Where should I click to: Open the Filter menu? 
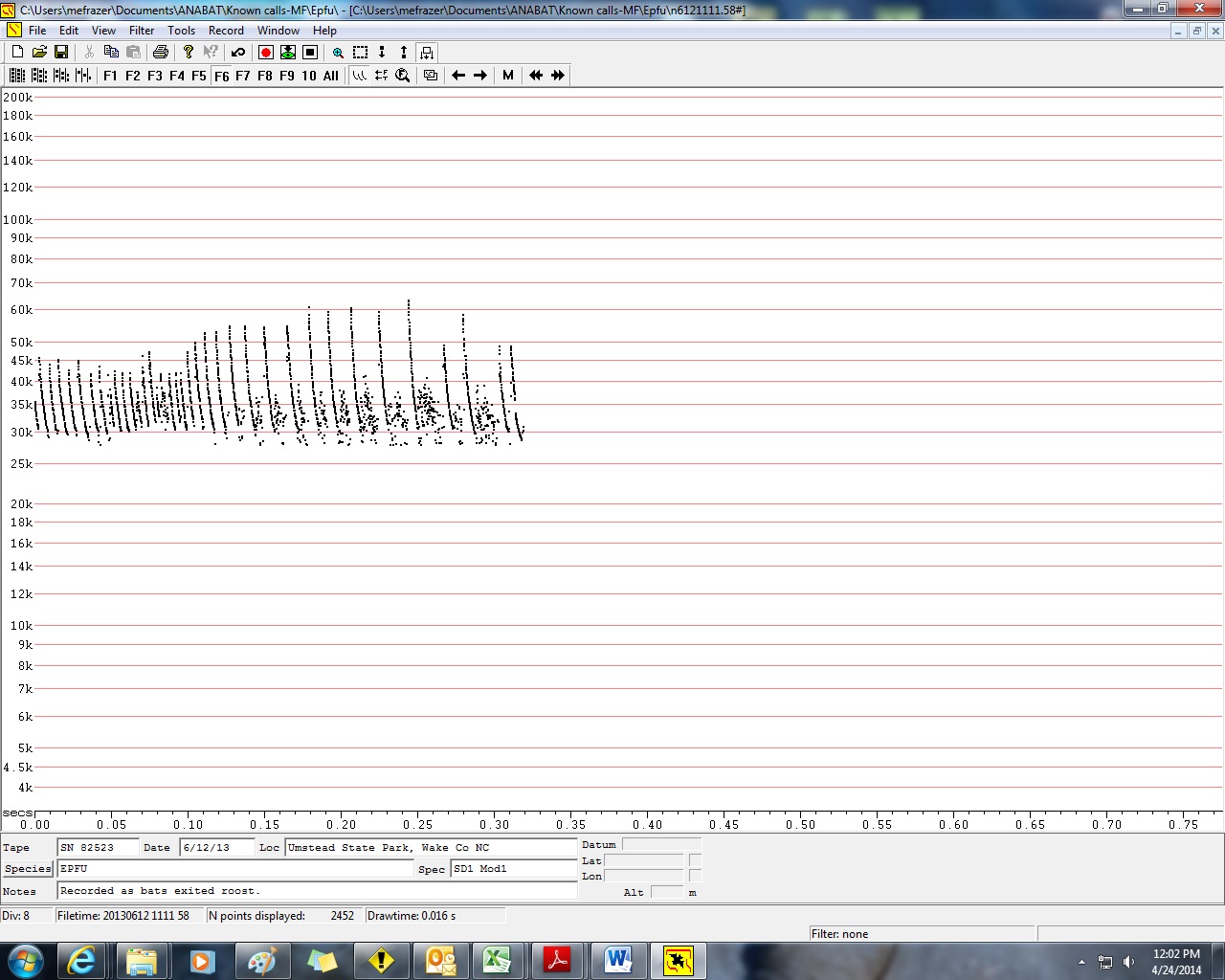(x=142, y=31)
